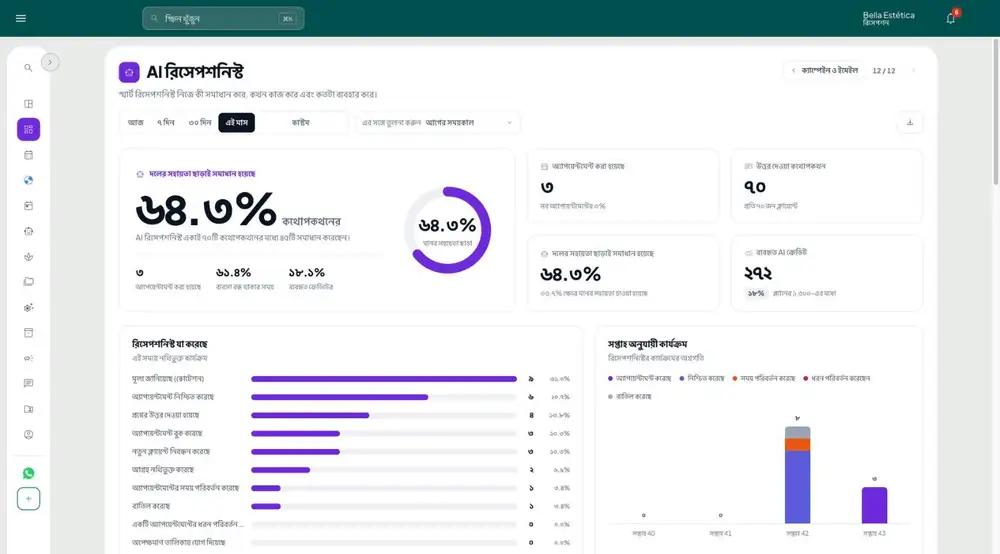The image size is (1000, 554).
Task: Click the sidebar magnifier search icon
Action: click(x=28, y=68)
